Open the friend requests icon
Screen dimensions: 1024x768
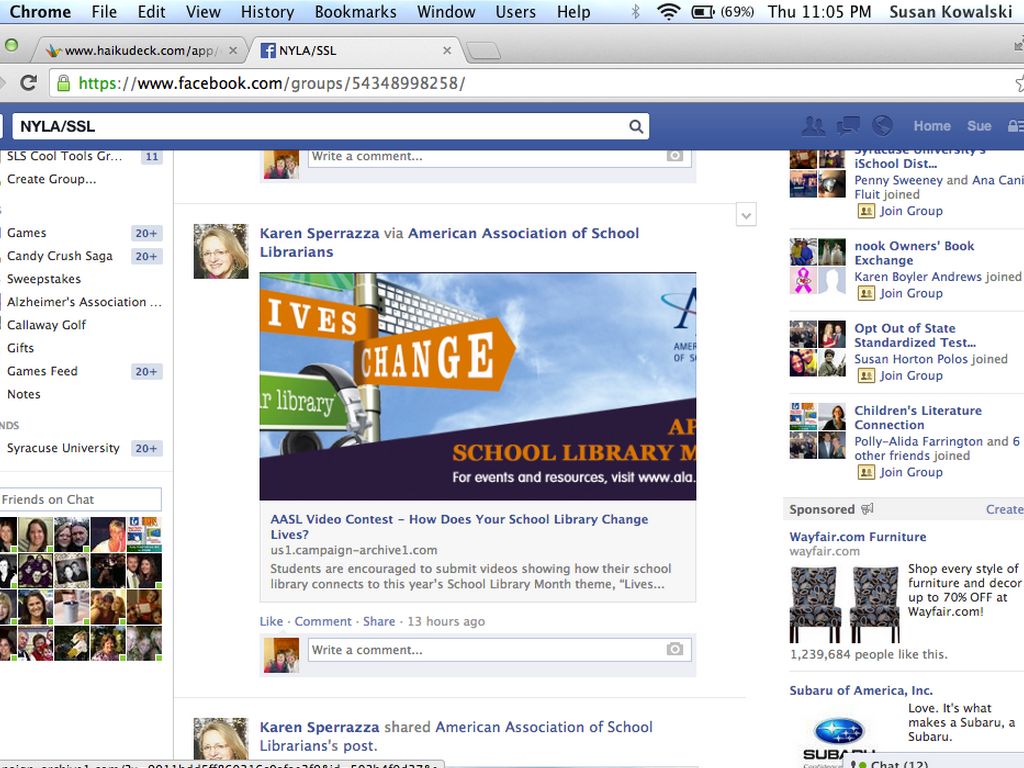click(x=813, y=126)
